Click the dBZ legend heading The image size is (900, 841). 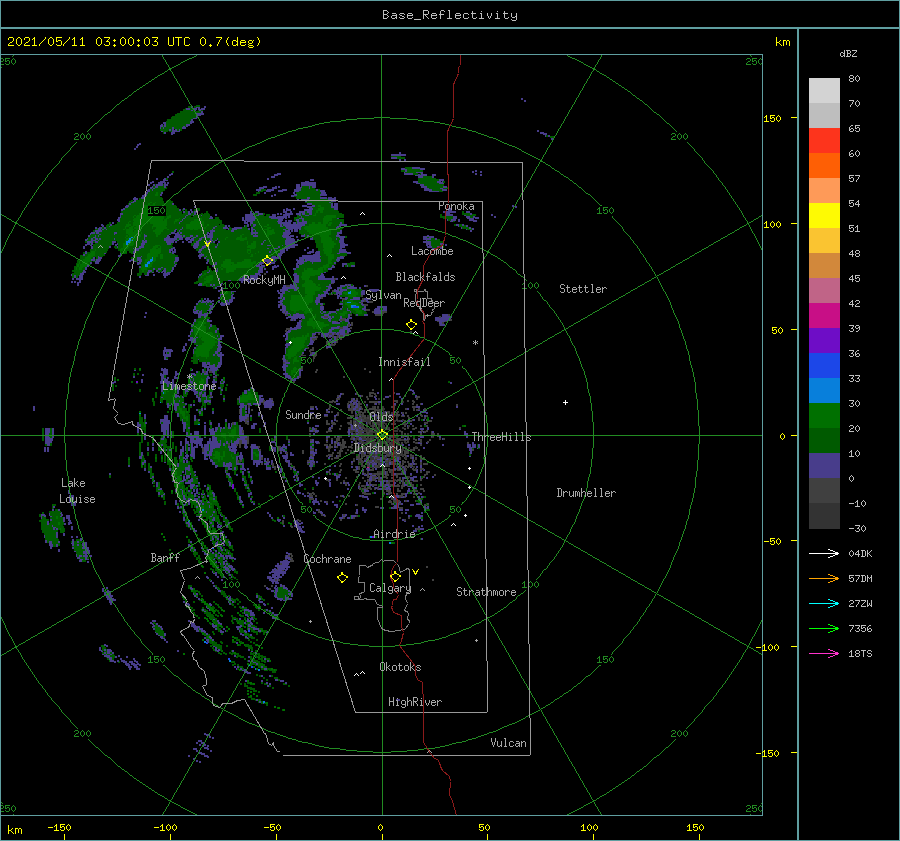[x=848, y=53]
